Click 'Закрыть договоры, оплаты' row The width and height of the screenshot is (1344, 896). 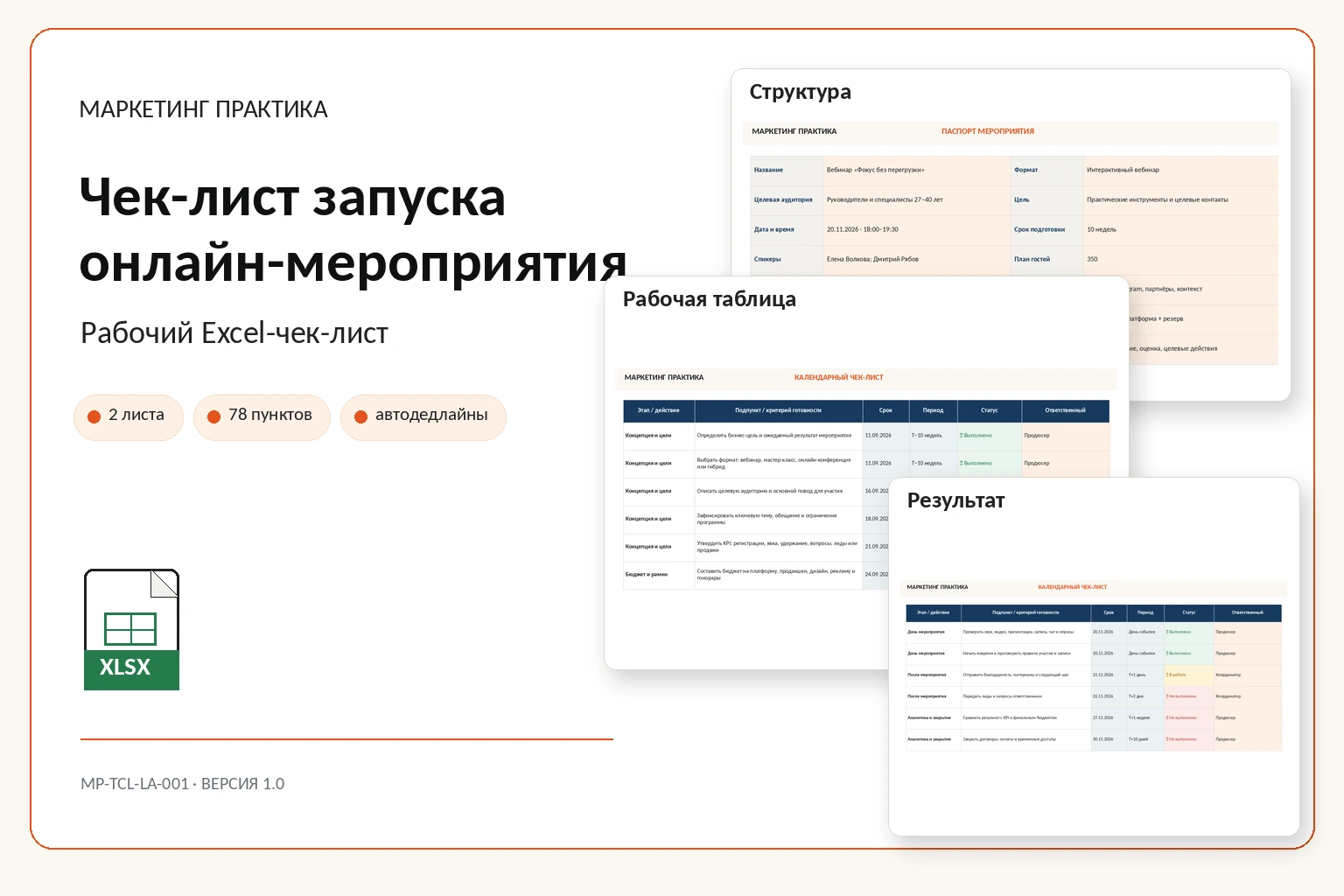(1094, 739)
